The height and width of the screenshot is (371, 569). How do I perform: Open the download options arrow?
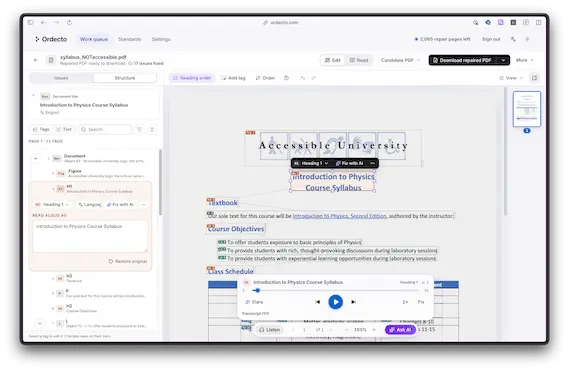(503, 60)
